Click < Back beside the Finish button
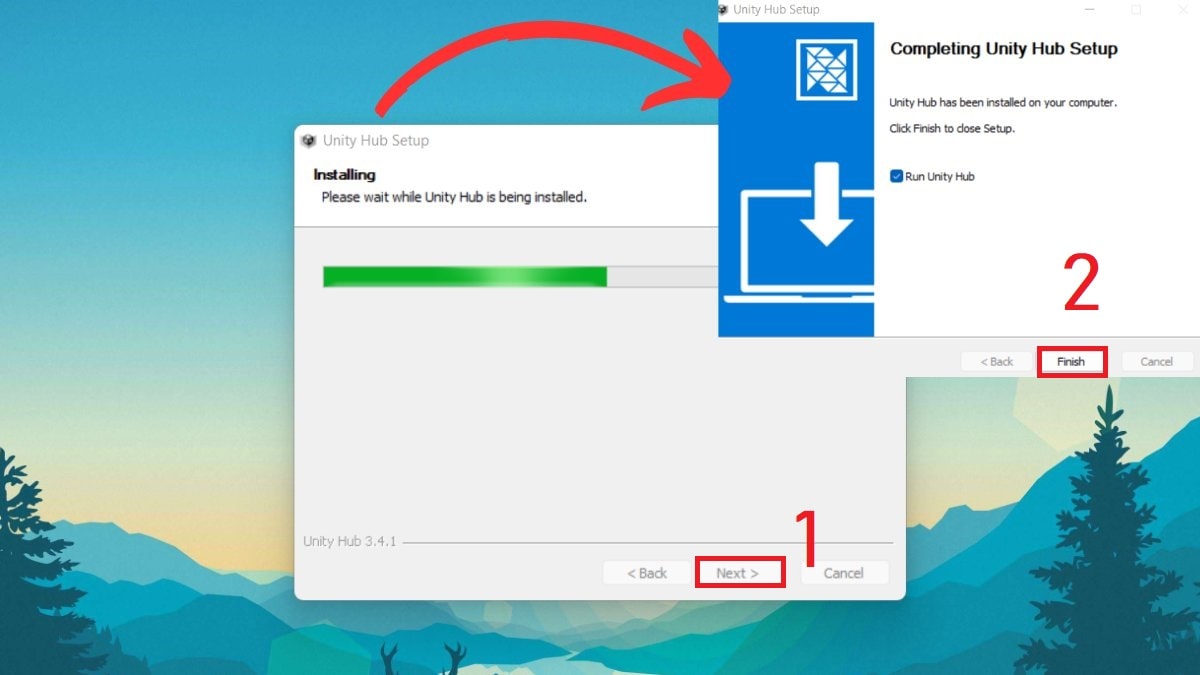This screenshot has width=1200, height=675. tap(996, 362)
